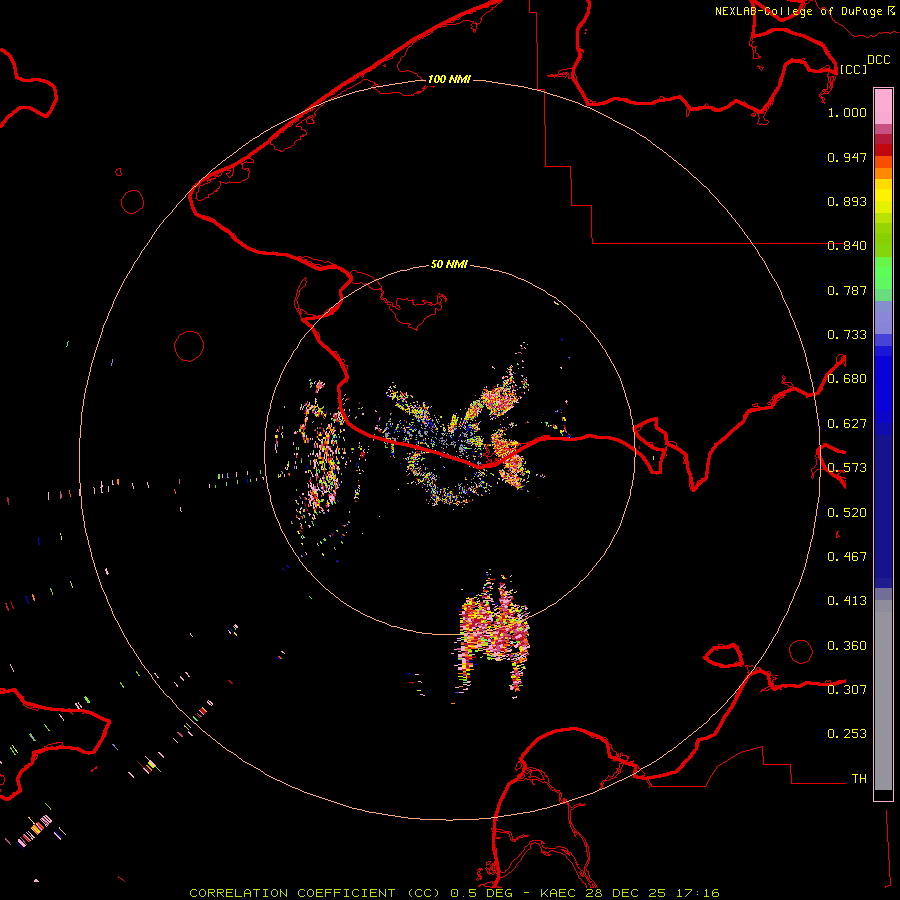Image resolution: width=900 pixels, height=900 pixels.
Task: Click the 100 NMI range ring label
Action: point(449,79)
